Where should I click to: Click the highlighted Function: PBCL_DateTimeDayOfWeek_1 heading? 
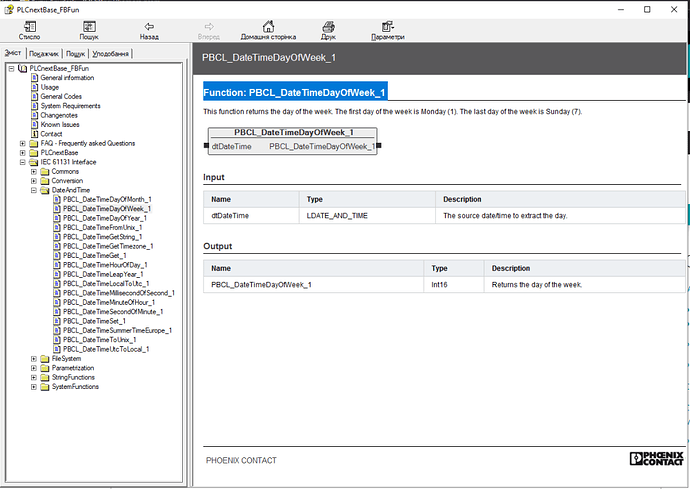point(295,92)
